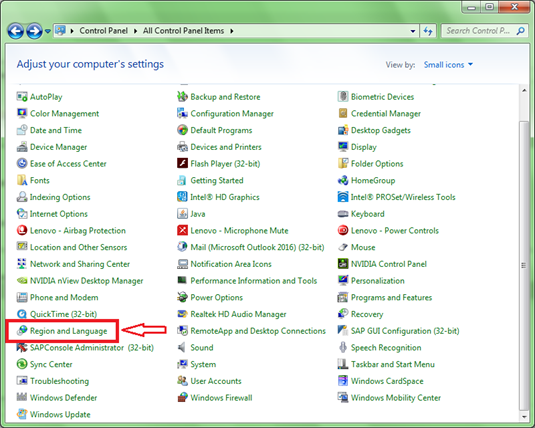This screenshot has width=535, height=428.
Task: Click the Windows Firewall icon
Action: click(x=182, y=397)
